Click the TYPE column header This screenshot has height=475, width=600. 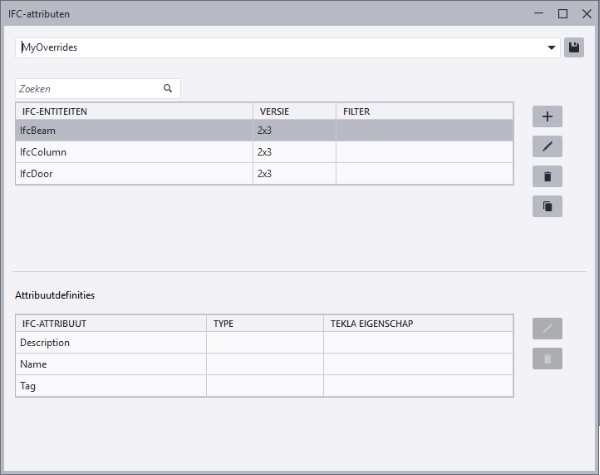click(265, 323)
